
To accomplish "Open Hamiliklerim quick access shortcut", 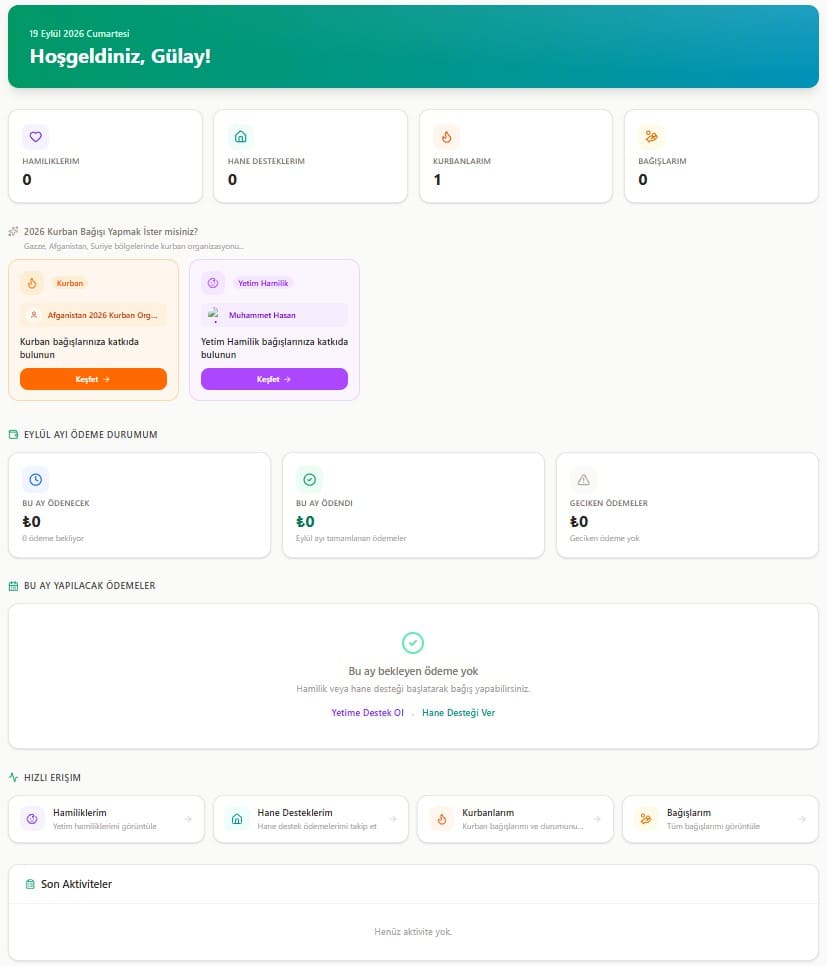I will pyautogui.click(x=107, y=819).
